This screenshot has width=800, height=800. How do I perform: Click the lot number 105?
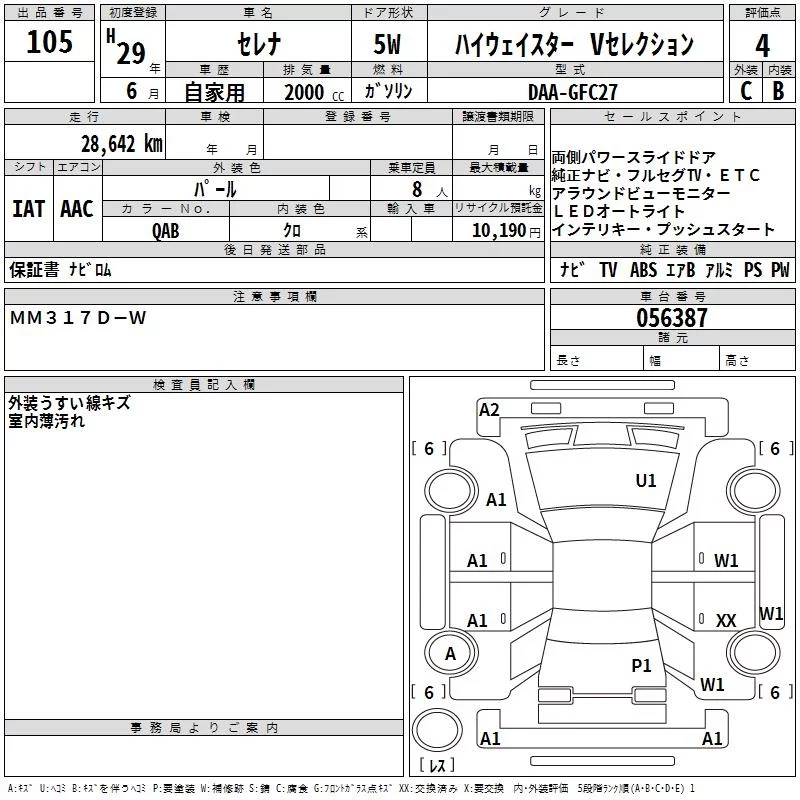click(49, 41)
